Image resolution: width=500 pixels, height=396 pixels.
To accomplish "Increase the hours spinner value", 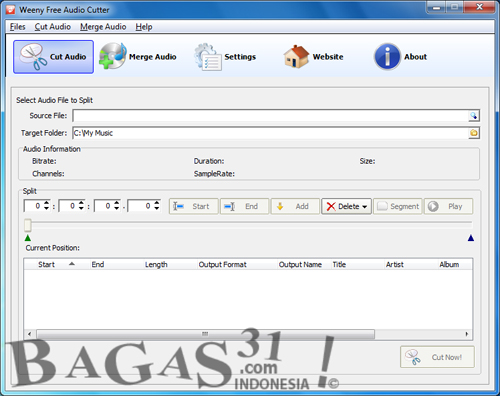I will click(x=46, y=203).
